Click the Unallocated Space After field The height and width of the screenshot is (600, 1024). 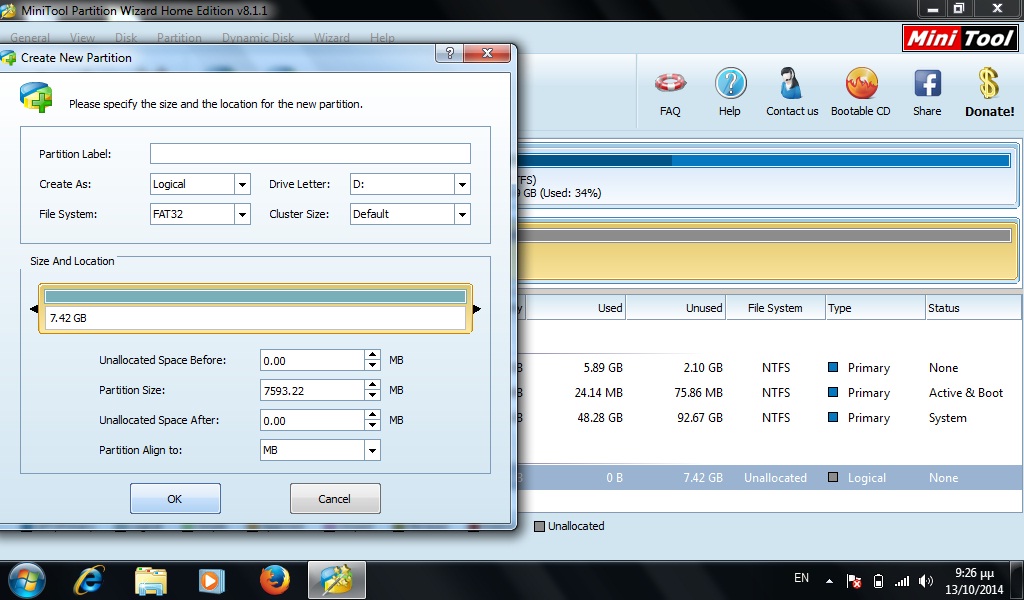point(312,420)
